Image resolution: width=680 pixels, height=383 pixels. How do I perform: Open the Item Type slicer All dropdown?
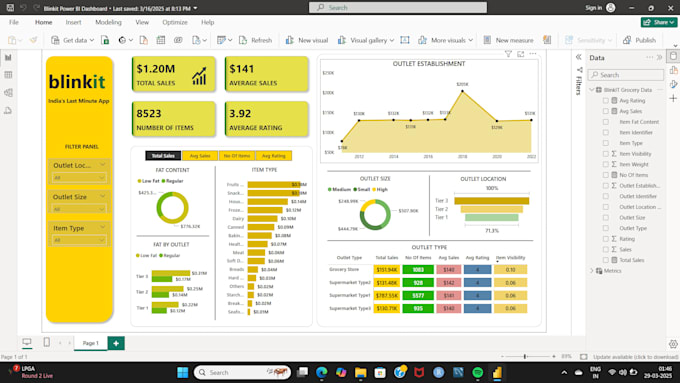[79, 240]
